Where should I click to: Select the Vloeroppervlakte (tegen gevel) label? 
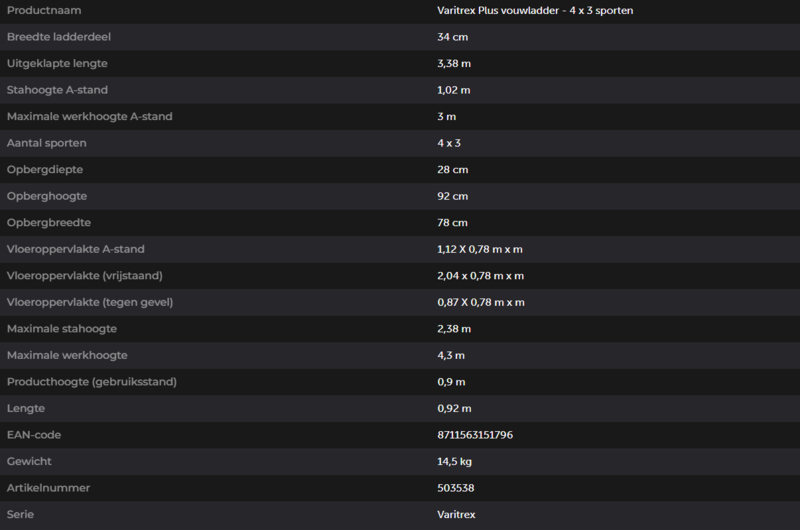[90, 302]
